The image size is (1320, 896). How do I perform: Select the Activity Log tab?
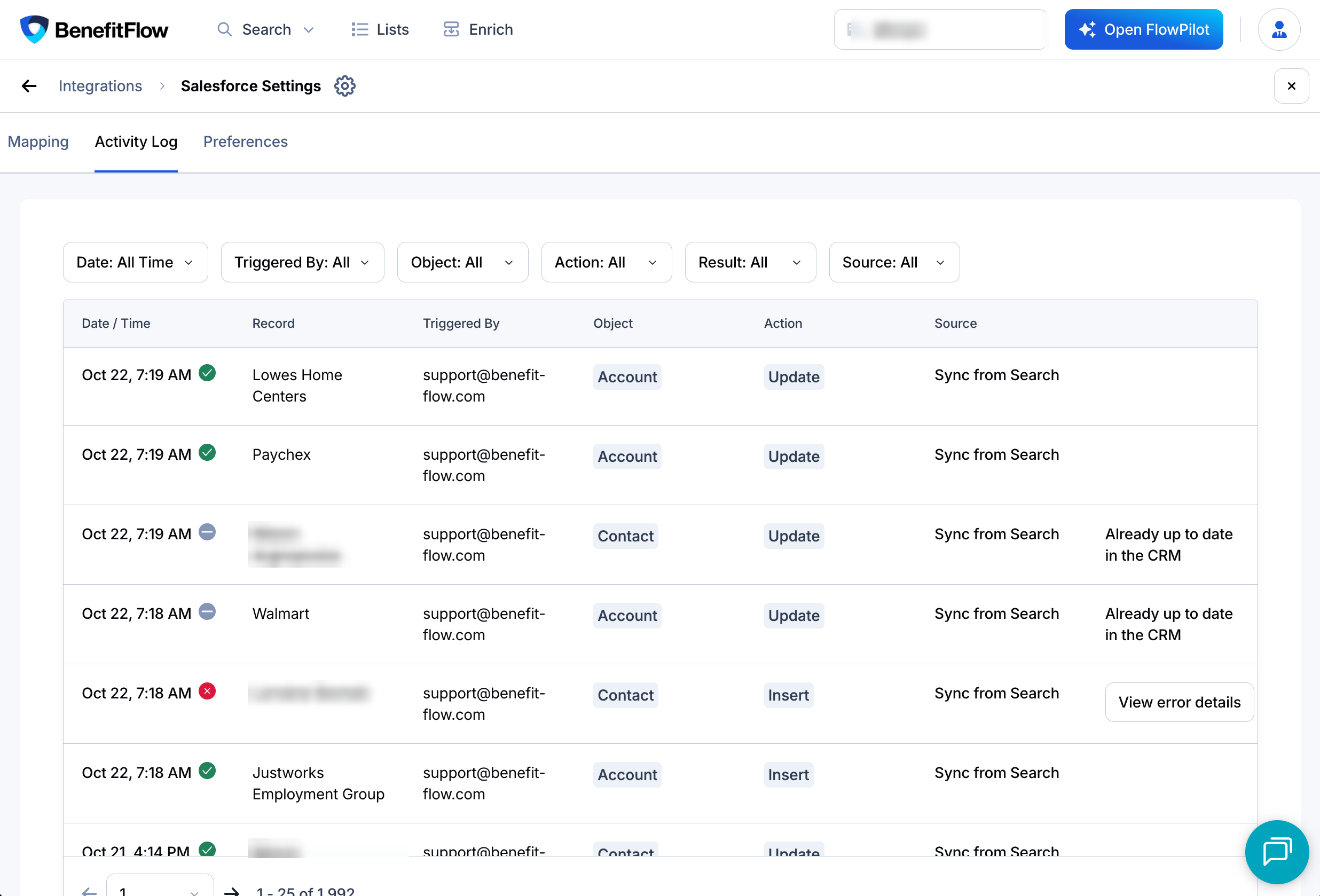pyautogui.click(x=136, y=142)
